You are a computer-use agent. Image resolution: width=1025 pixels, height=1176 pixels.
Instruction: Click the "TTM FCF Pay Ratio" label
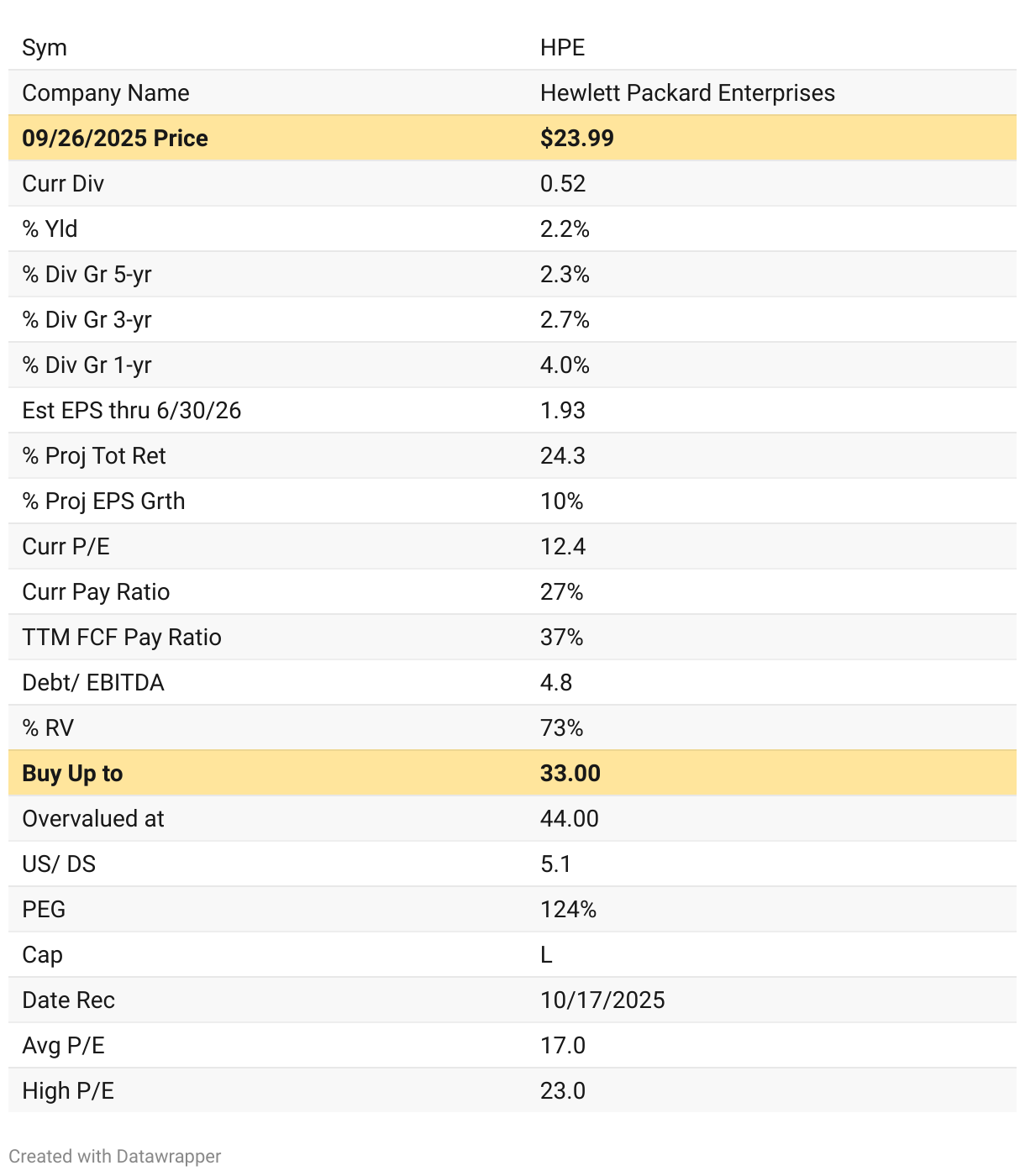coord(122,638)
